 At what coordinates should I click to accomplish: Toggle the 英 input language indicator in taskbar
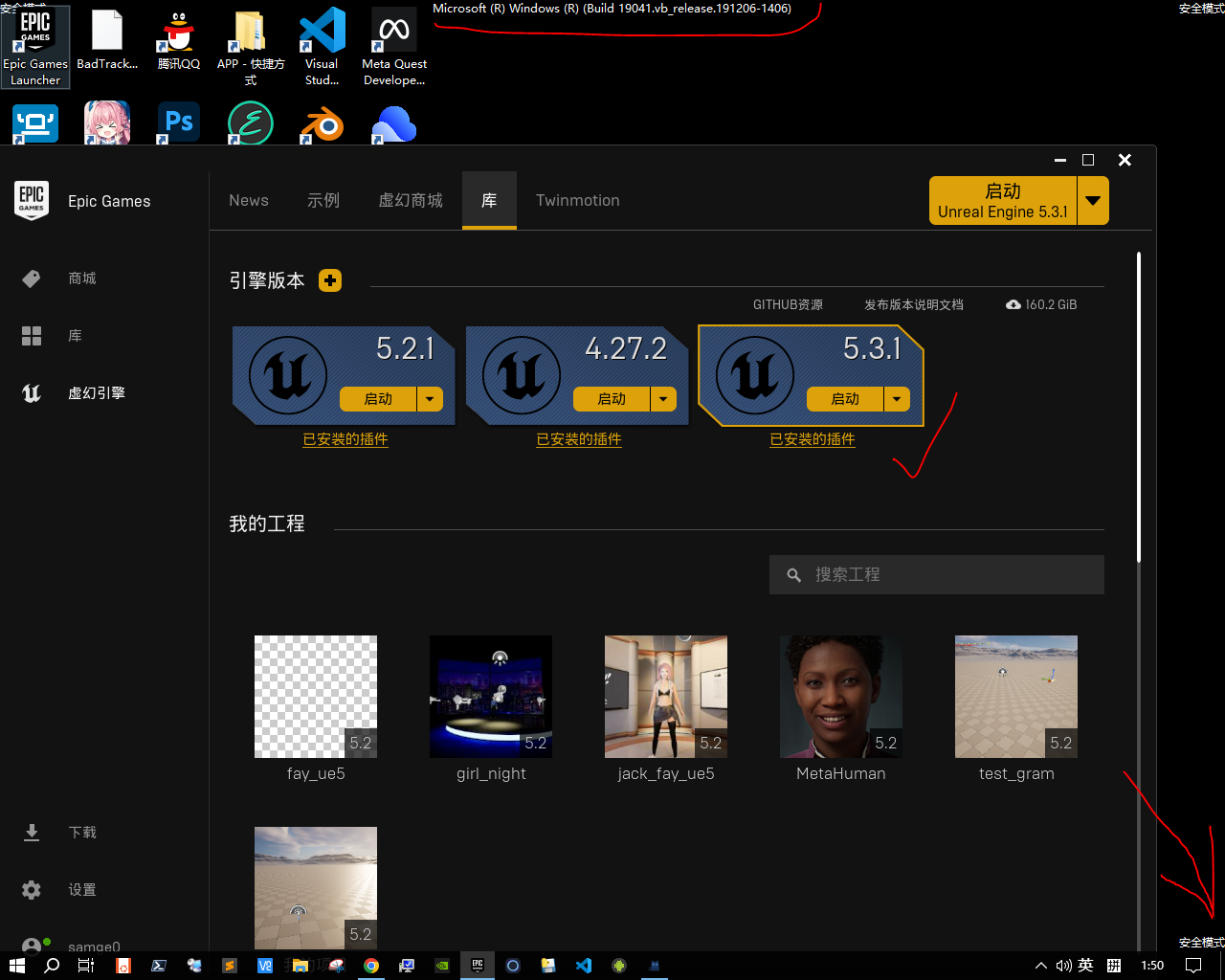1085,966
